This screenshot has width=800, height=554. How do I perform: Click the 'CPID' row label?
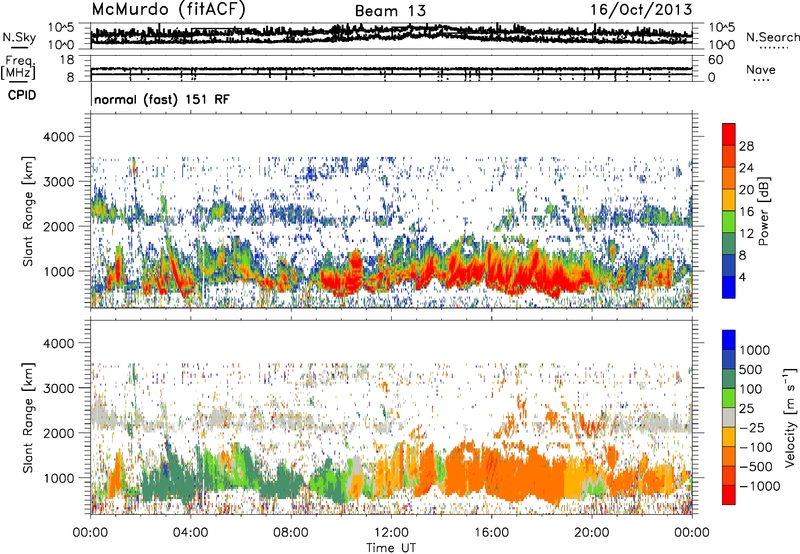pyautogui.click(x=22, y=95)
